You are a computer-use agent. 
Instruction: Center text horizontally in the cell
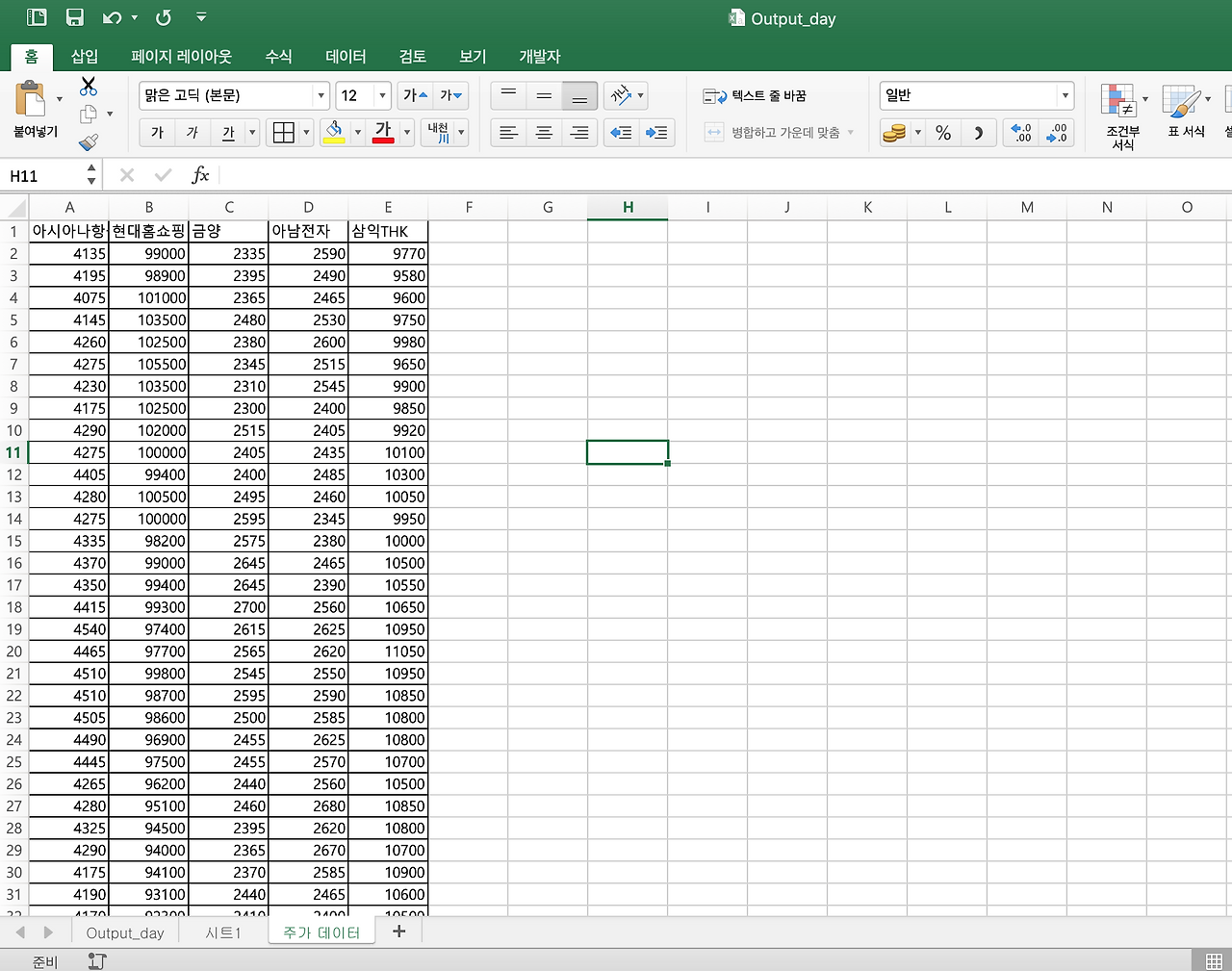[x=544, y=133]
